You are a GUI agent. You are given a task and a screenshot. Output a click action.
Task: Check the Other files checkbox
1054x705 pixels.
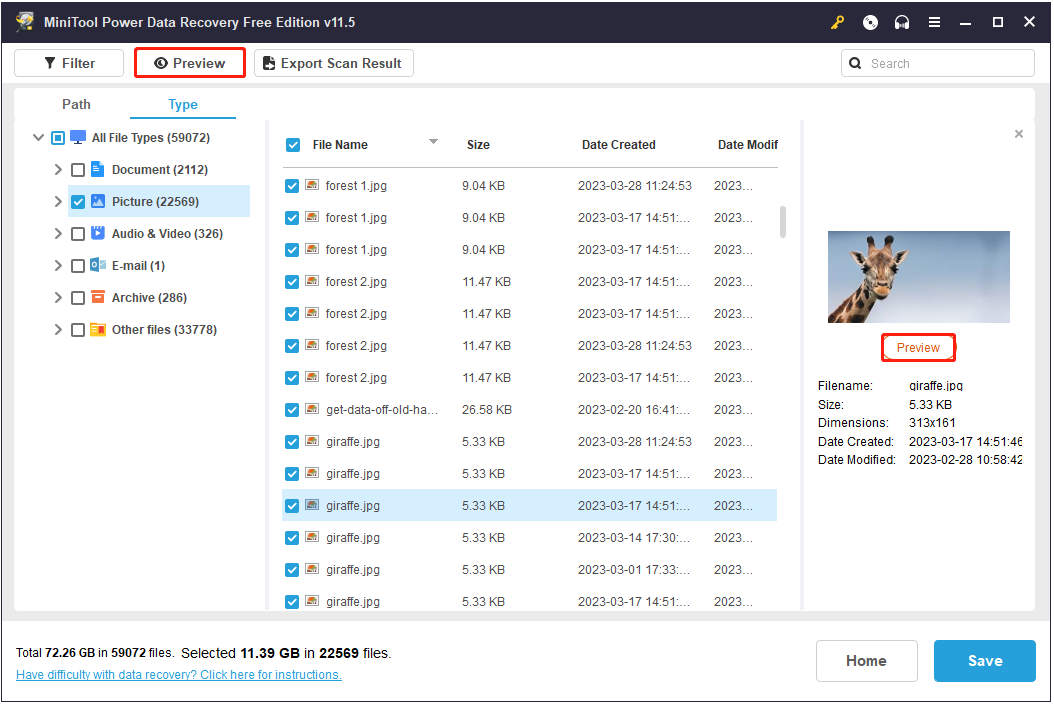pyautogui.click(x=78, y=330)
